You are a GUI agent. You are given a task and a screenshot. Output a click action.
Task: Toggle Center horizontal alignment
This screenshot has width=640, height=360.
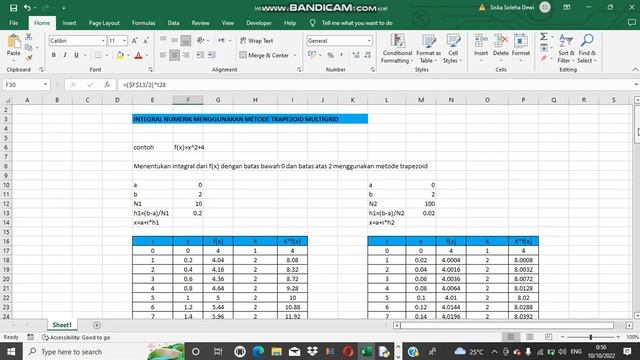174,55
